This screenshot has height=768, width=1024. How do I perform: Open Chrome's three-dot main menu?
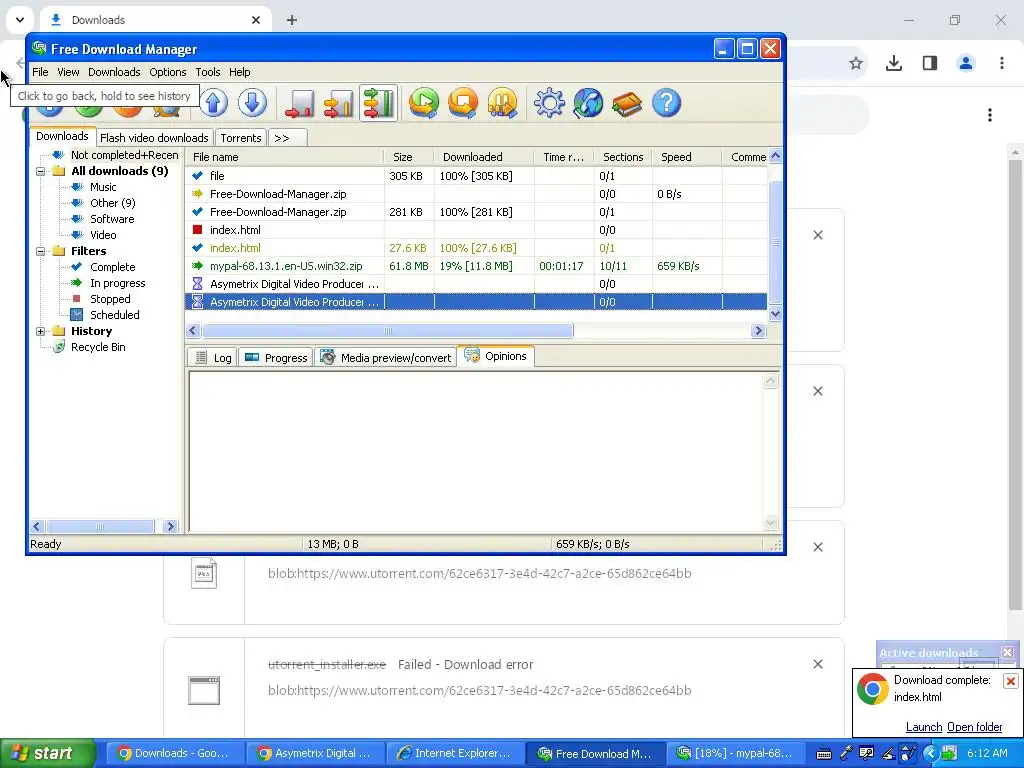click(x=1002, y=63)
